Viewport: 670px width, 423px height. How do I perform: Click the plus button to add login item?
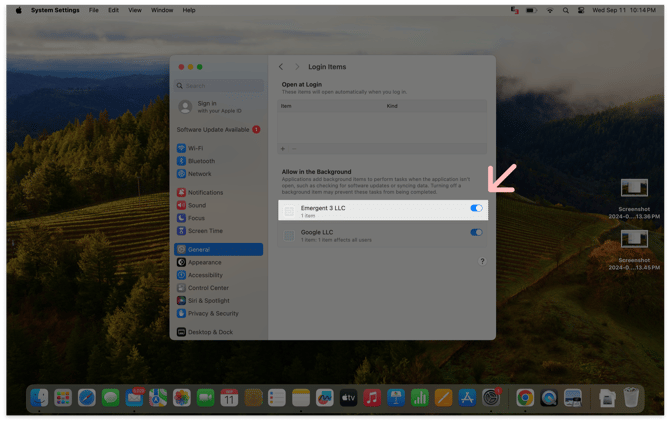[283, 148]
